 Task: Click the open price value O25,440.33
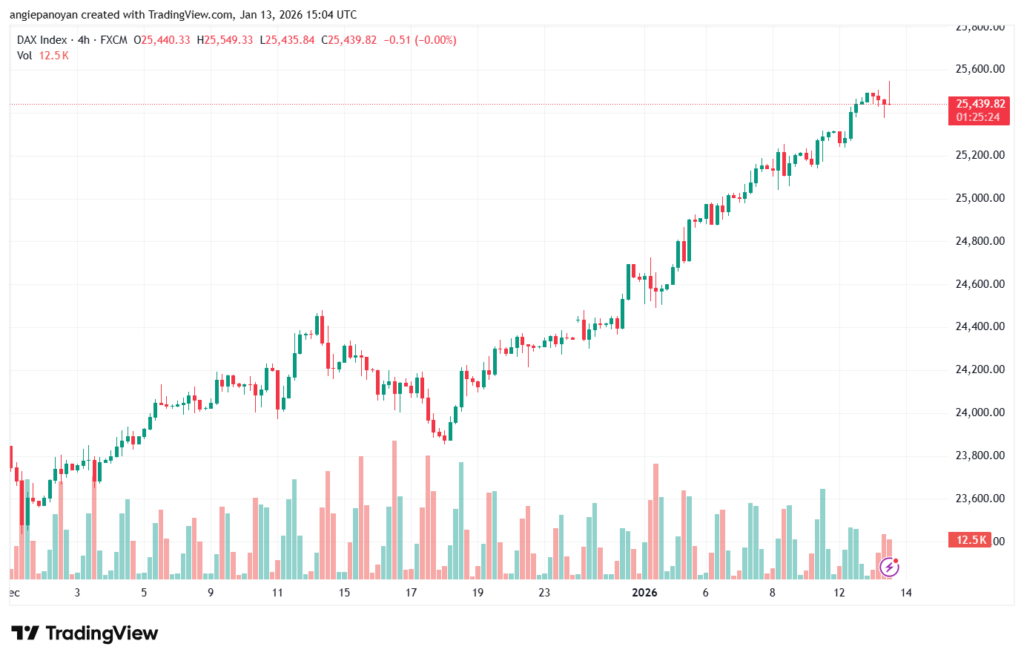(168, 40)
